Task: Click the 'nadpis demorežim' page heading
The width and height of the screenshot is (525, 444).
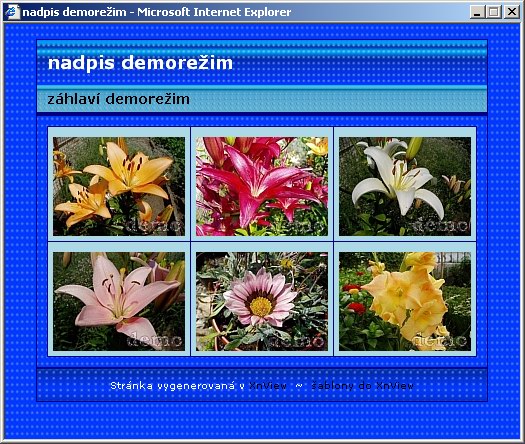Action: click(x=140, y=63)
